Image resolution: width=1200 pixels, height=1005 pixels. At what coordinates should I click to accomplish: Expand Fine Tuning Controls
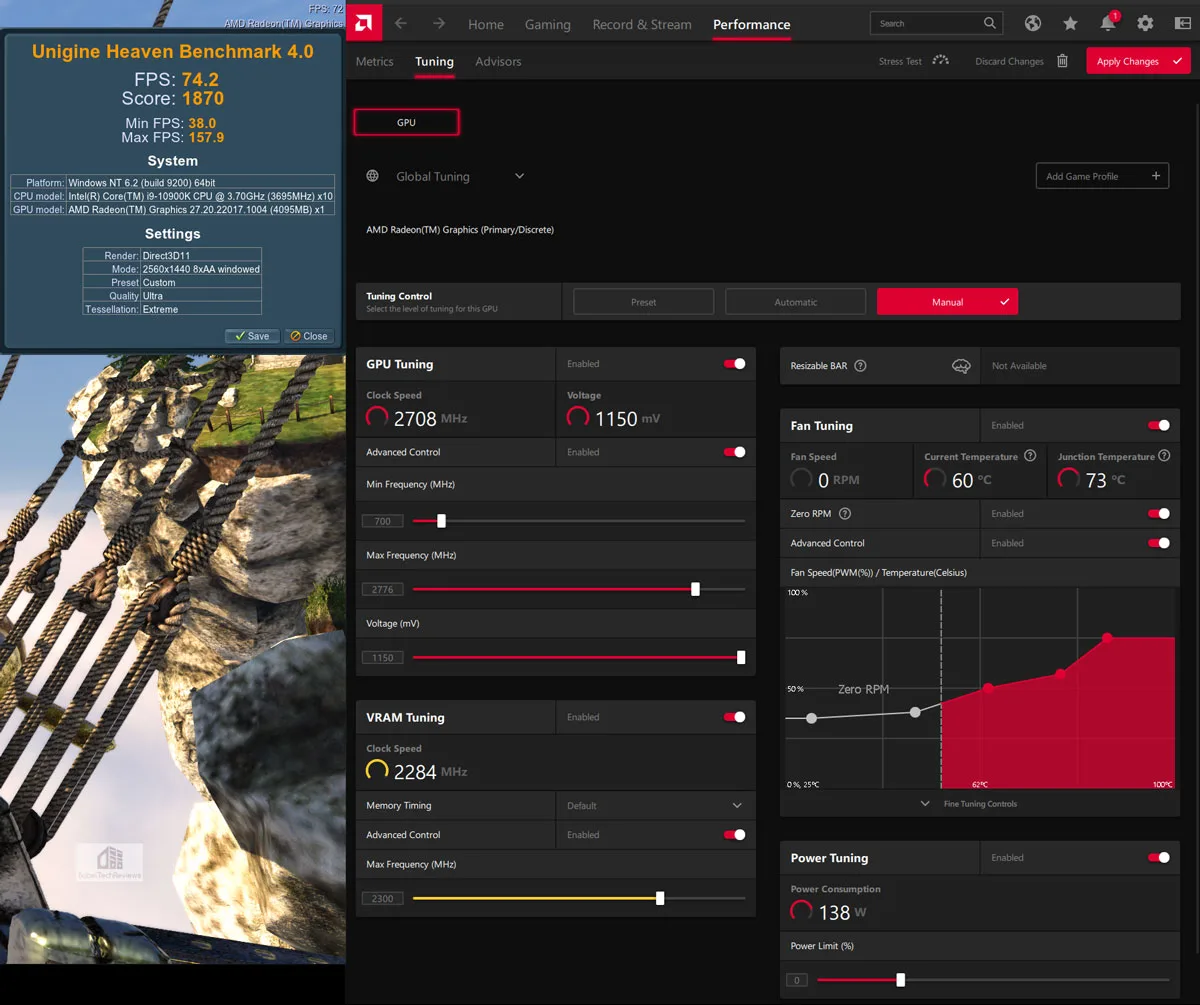(972, 804)
